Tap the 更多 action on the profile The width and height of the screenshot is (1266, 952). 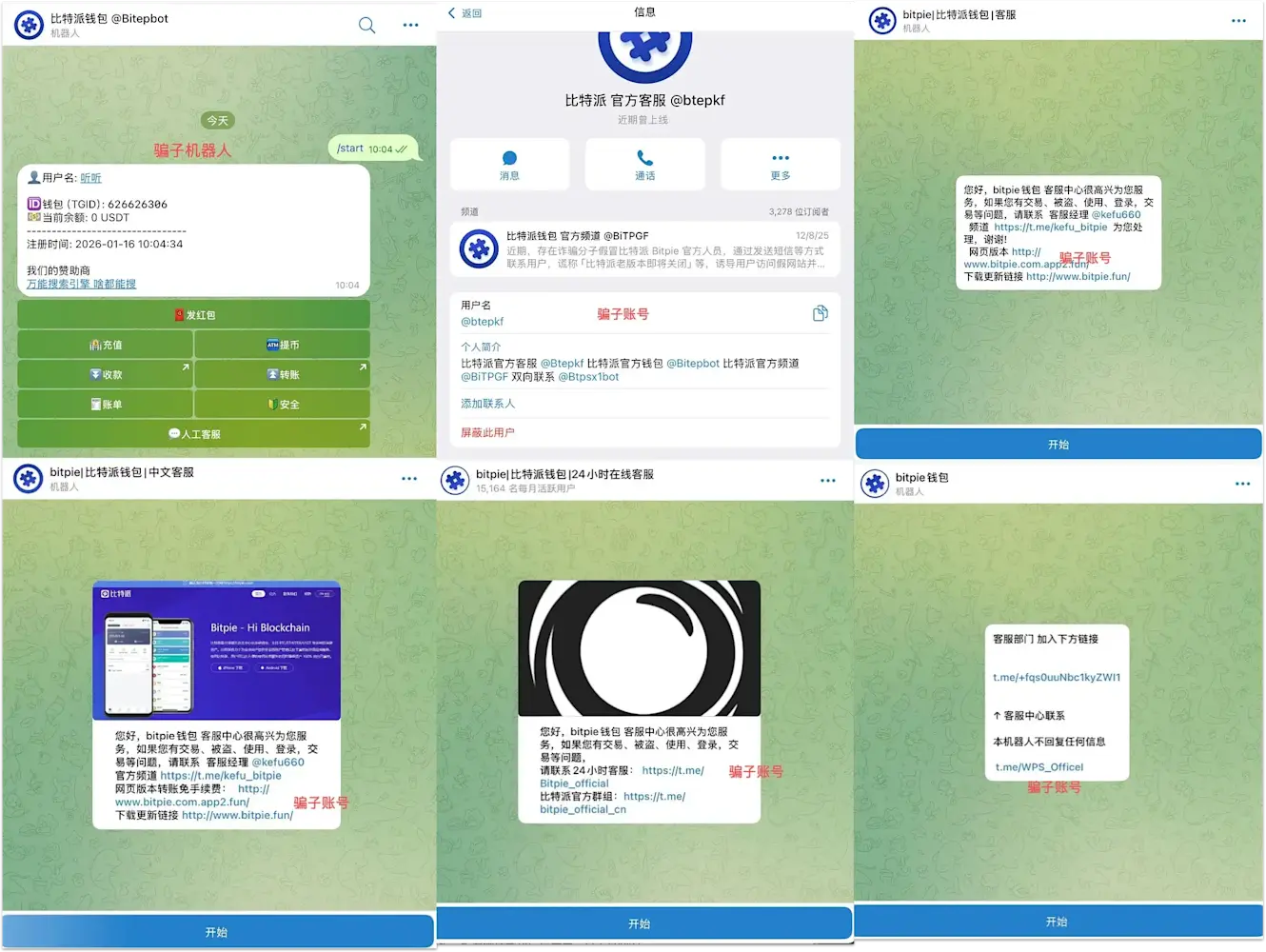pos(781,165)
